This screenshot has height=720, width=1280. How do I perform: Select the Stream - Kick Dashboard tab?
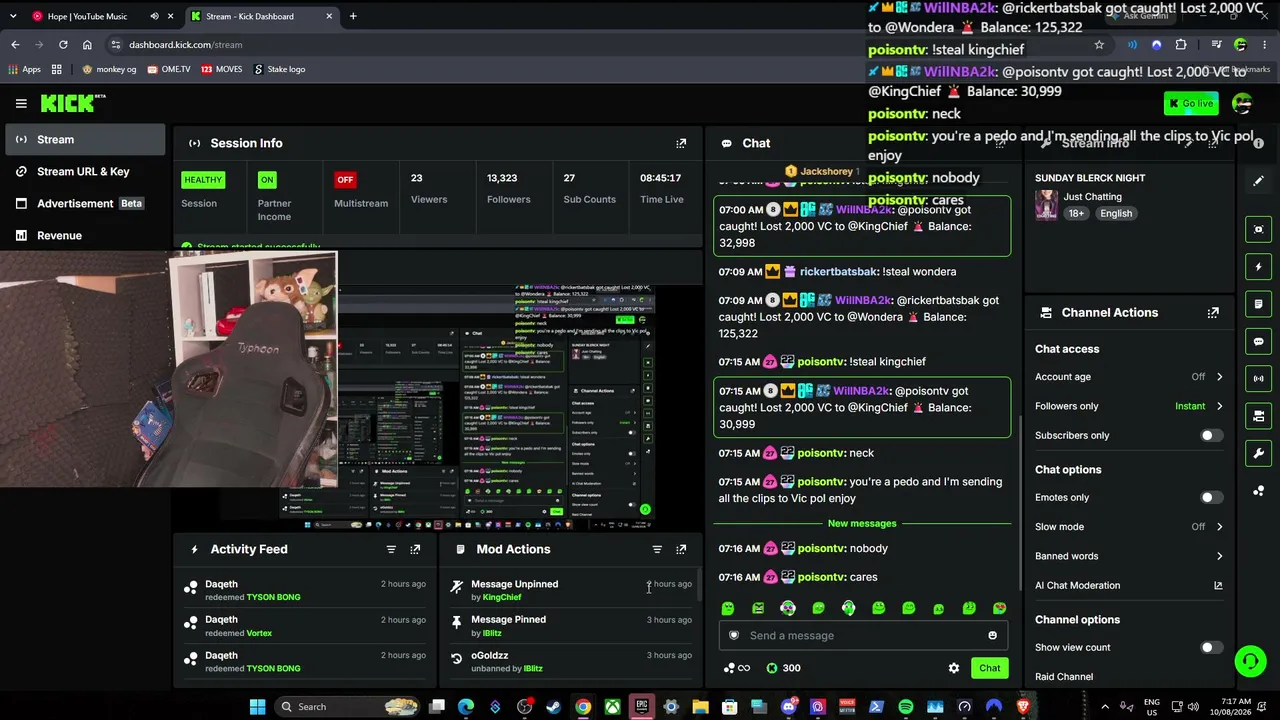[260, 16]
